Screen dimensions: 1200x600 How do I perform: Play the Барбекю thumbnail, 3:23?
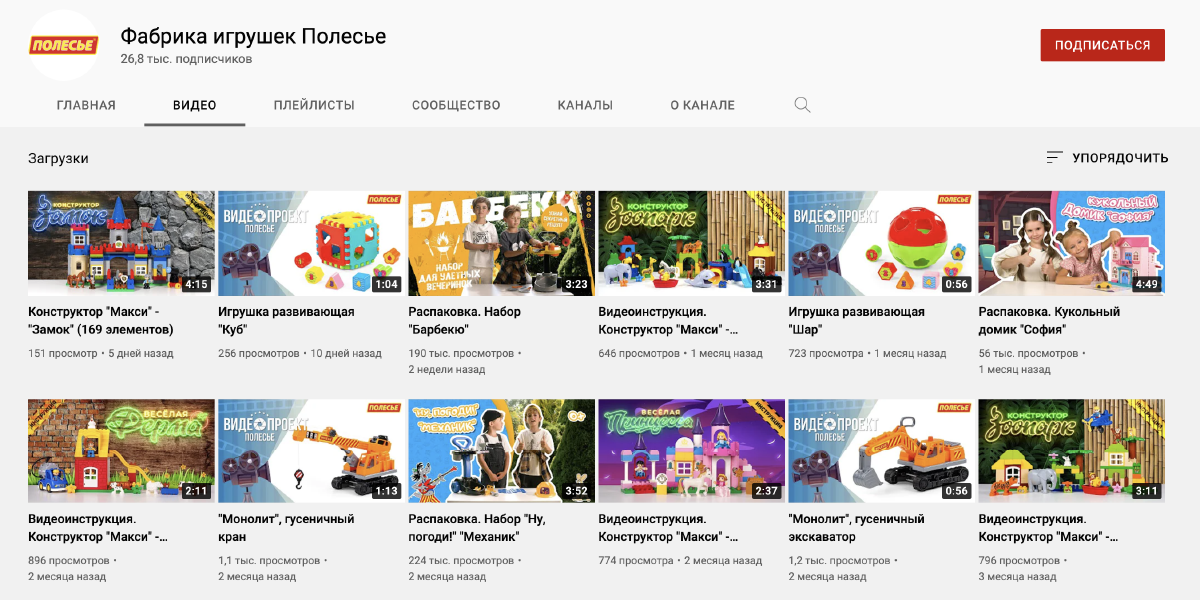501,243
